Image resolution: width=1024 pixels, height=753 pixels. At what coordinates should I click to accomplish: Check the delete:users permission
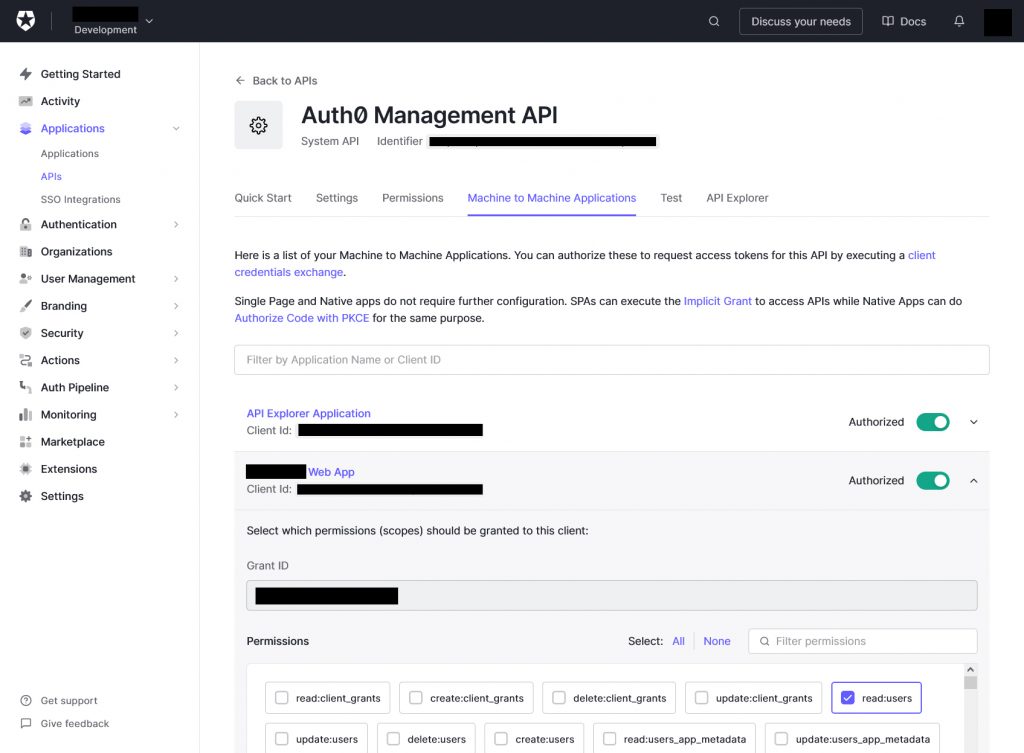point(393,739)
